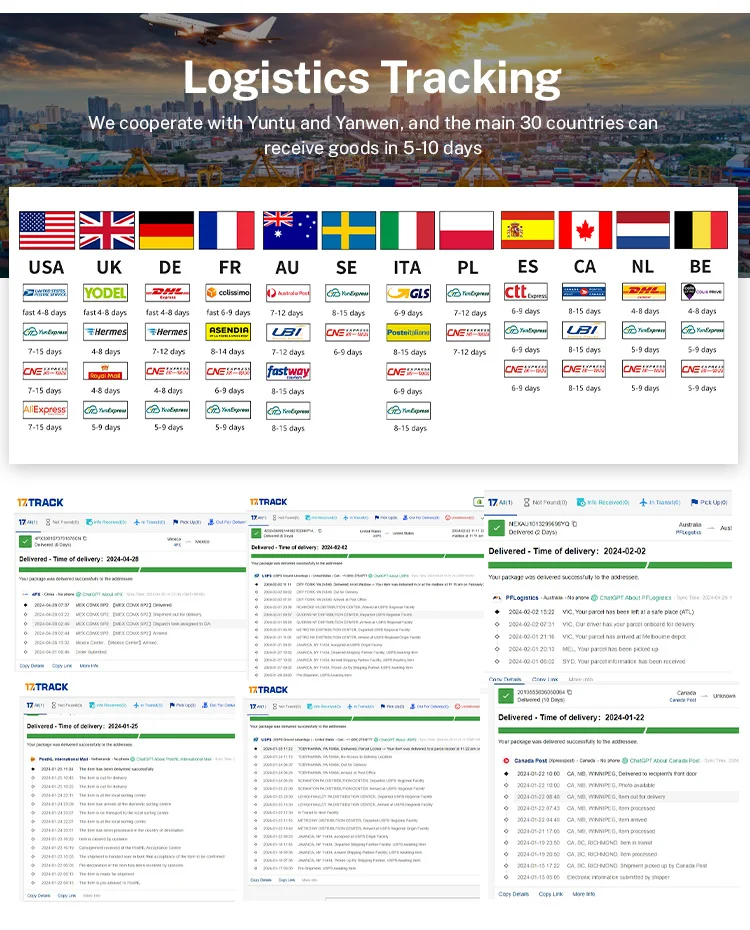Click copy icon beside Canada tracking number

pos(570,692)
